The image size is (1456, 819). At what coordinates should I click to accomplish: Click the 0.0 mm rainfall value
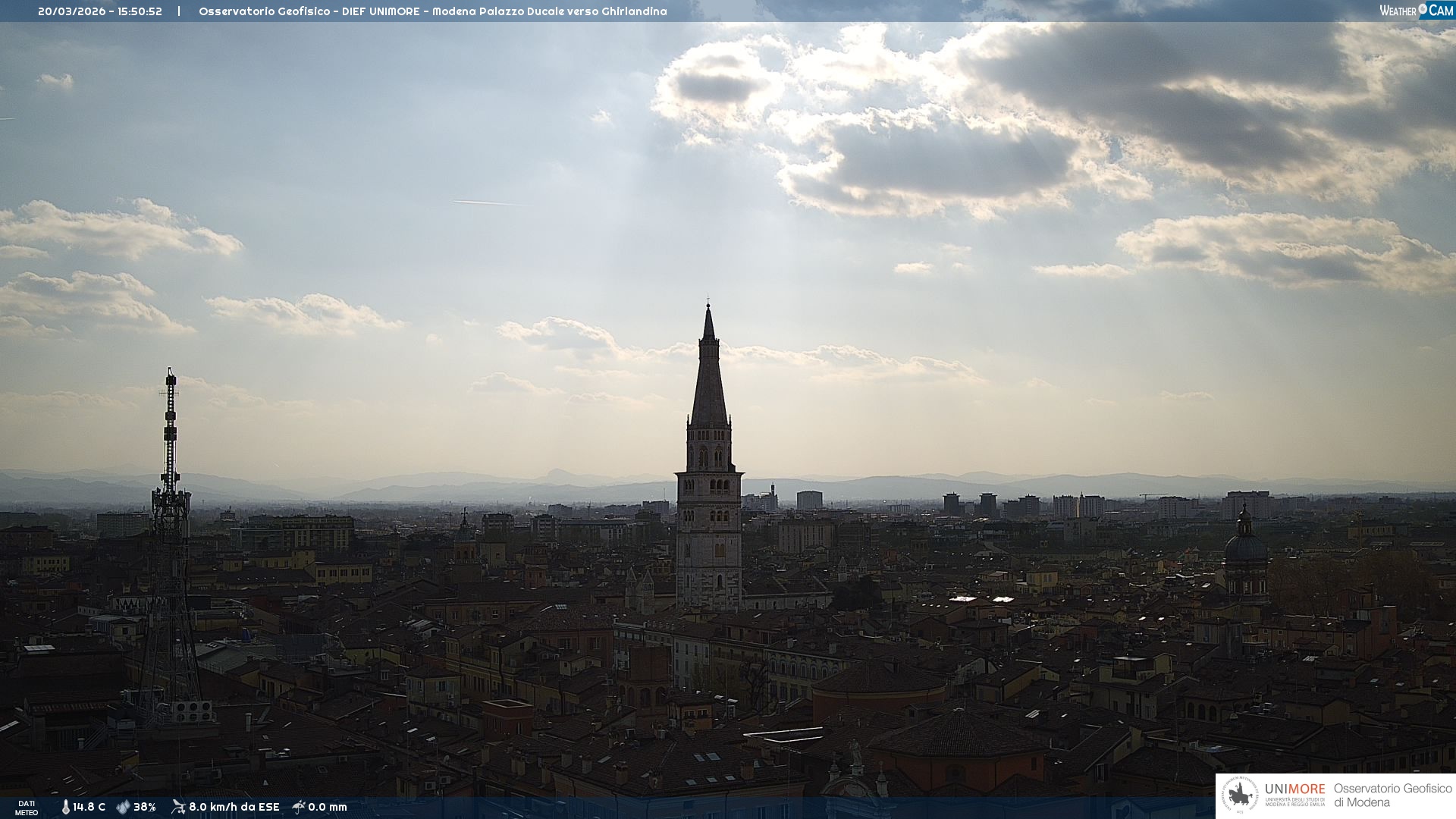click(328, 807)
